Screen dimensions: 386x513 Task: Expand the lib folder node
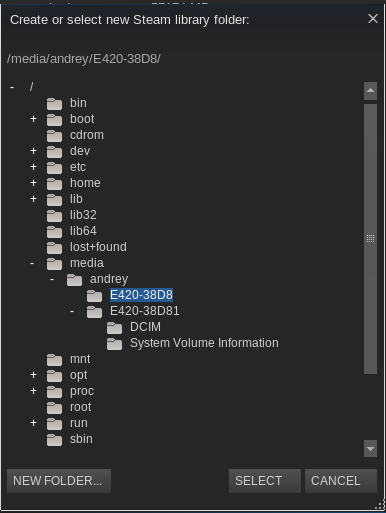pos(33,199)
